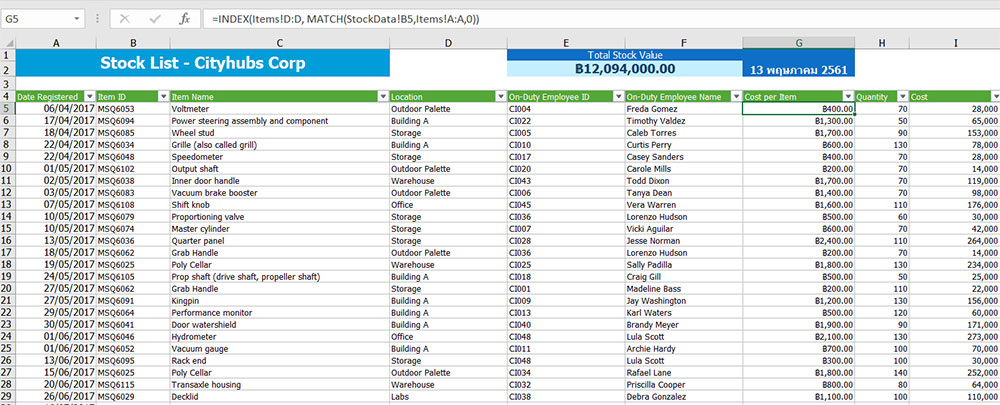Image resolution: width=1000 pixels, height=405 pixels.
Task: Click the ฿2,400.00 cost per item cell
Action: click(798, 240)
